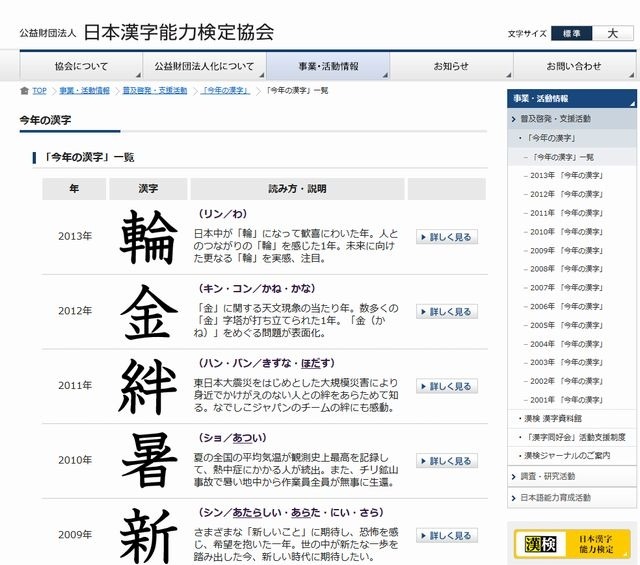Open 2003年「今年の漢字」 sidebar link
640x565 pixels.
(567, 363)
